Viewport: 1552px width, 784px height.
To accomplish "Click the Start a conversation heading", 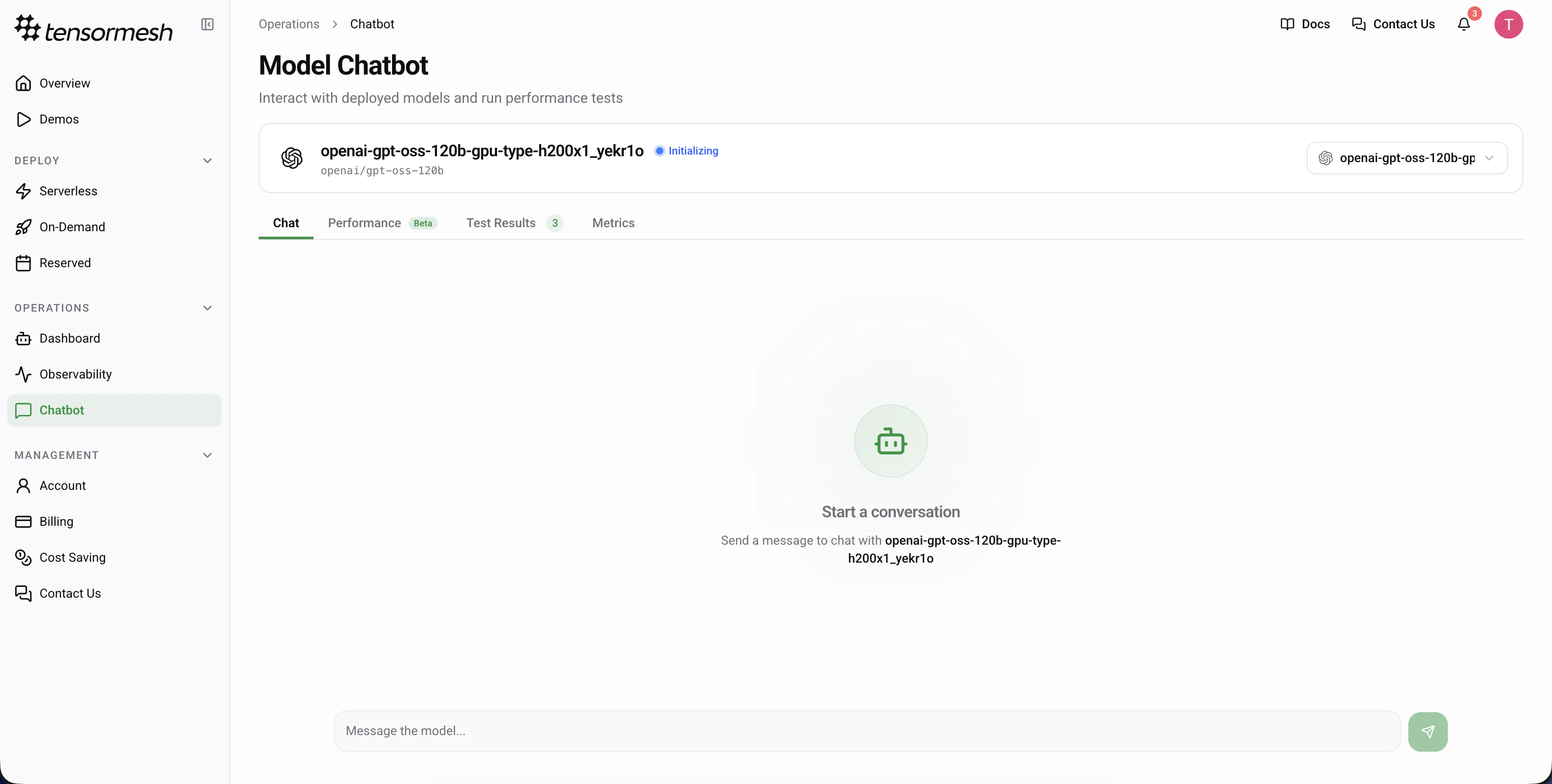I will [891, 511].
